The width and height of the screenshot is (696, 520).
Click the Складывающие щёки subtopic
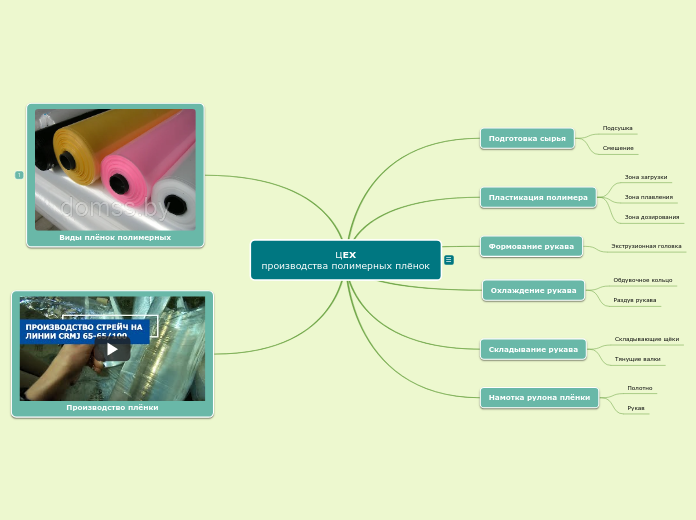click(647, 339)
